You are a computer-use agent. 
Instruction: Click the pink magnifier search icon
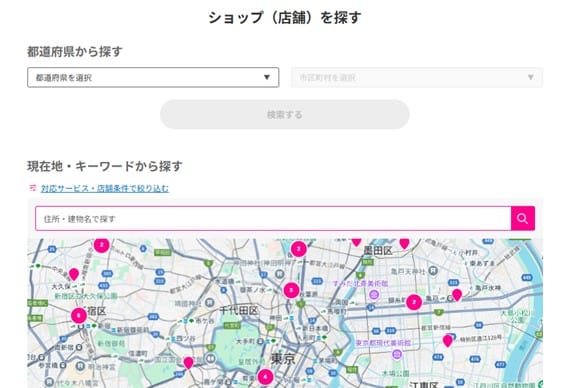point(523,218)
